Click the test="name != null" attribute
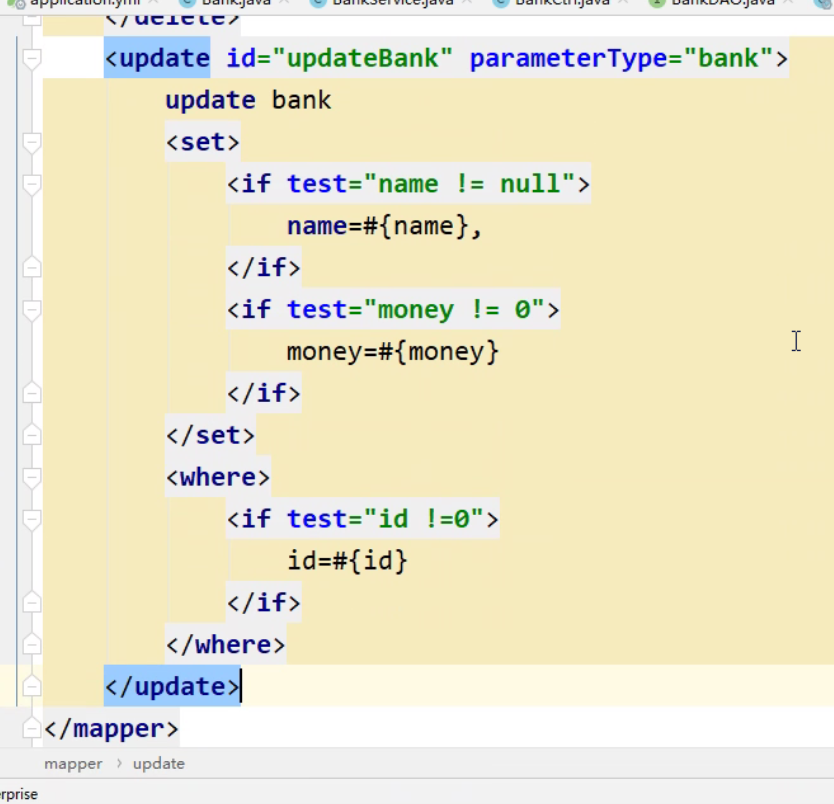The width and height of the screenshot is (834, 804). coord(431,184)
